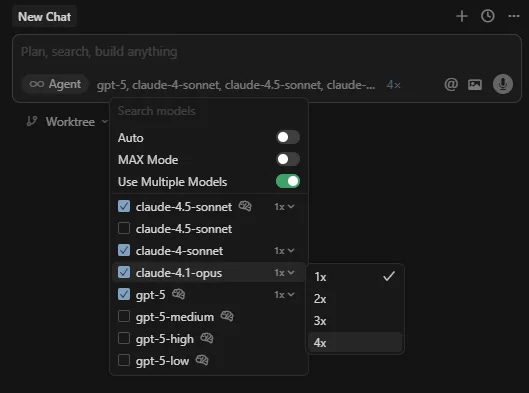The width and height of the screenshot is (529, 393).
Task: Attach an image with the picture icon
Action: 475,84
